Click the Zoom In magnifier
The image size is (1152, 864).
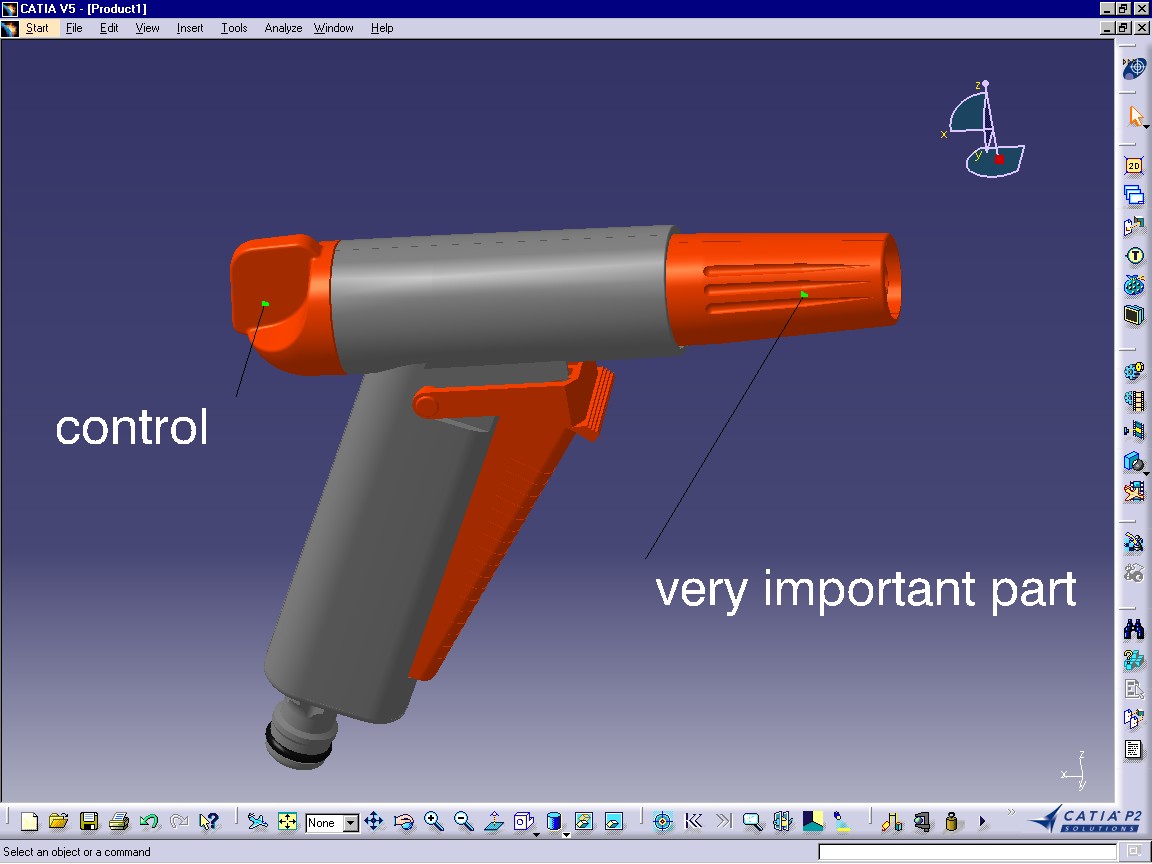(433, 822)
